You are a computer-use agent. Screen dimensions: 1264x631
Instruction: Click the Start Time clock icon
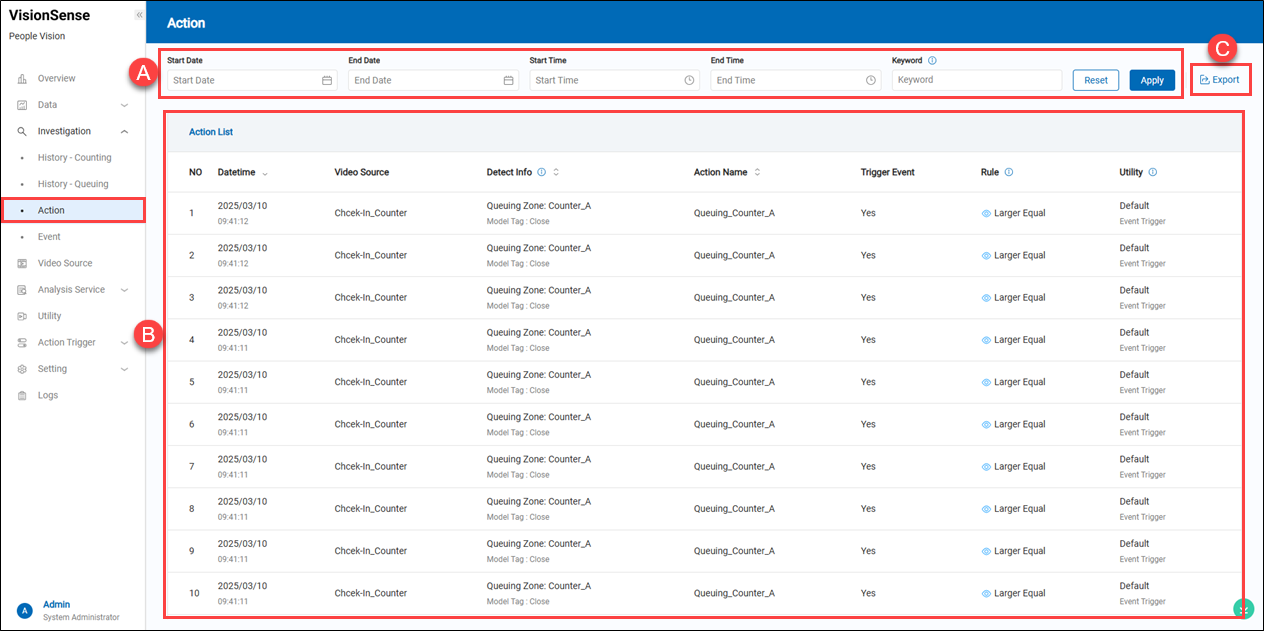tap(689, 80)
